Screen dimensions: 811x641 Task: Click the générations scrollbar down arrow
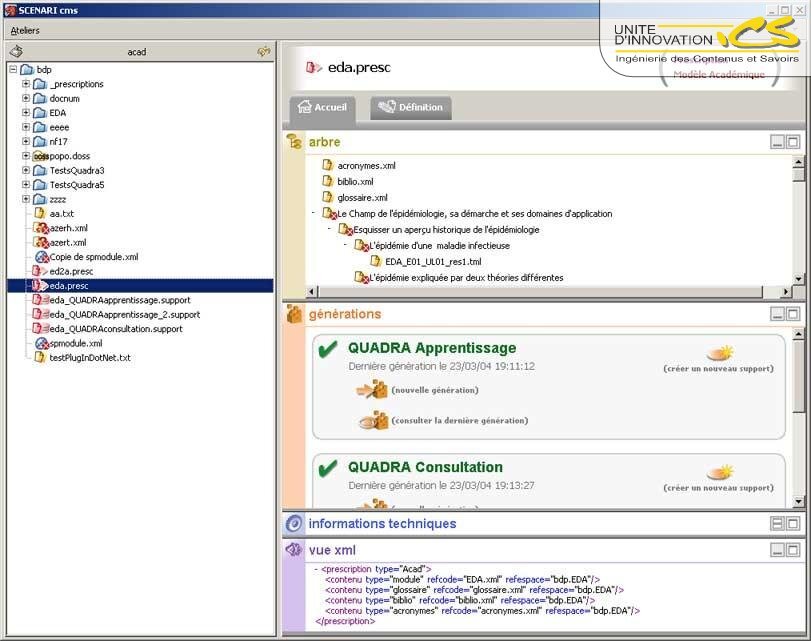798,501
